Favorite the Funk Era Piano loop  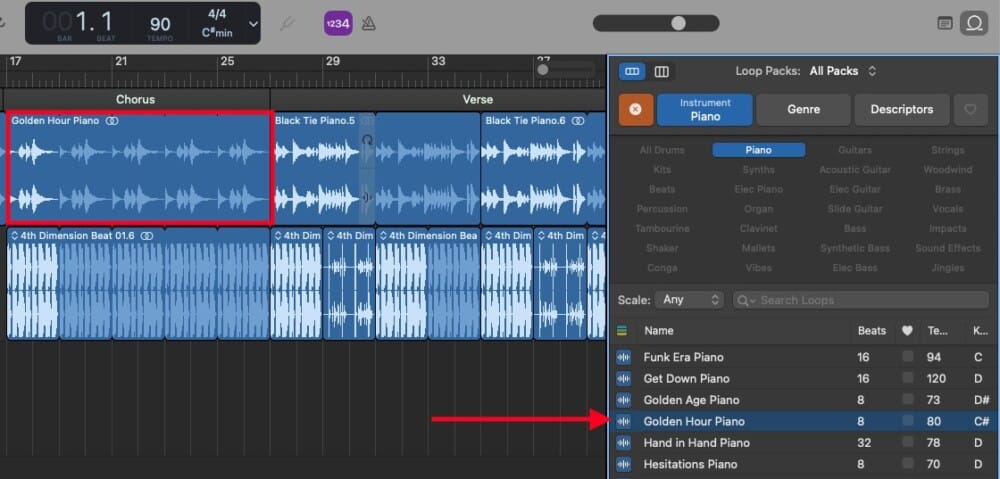click(908, 357)
